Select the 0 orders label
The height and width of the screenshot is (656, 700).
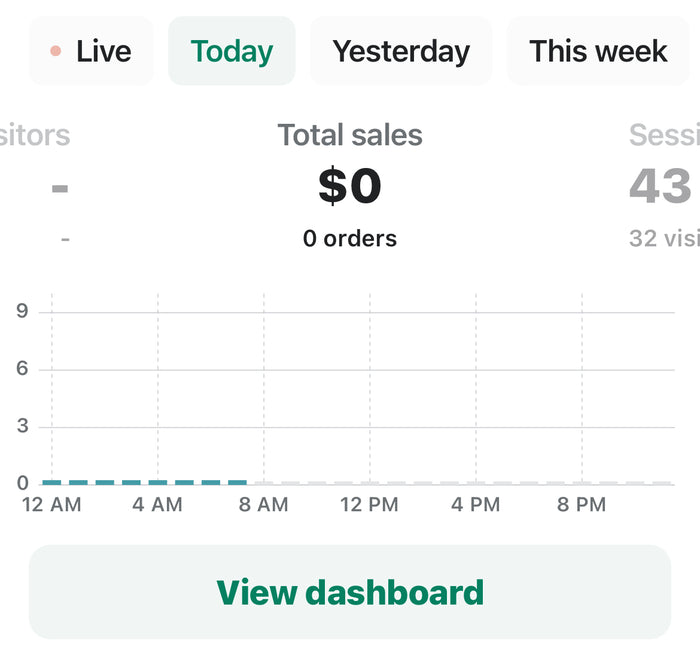350,239
